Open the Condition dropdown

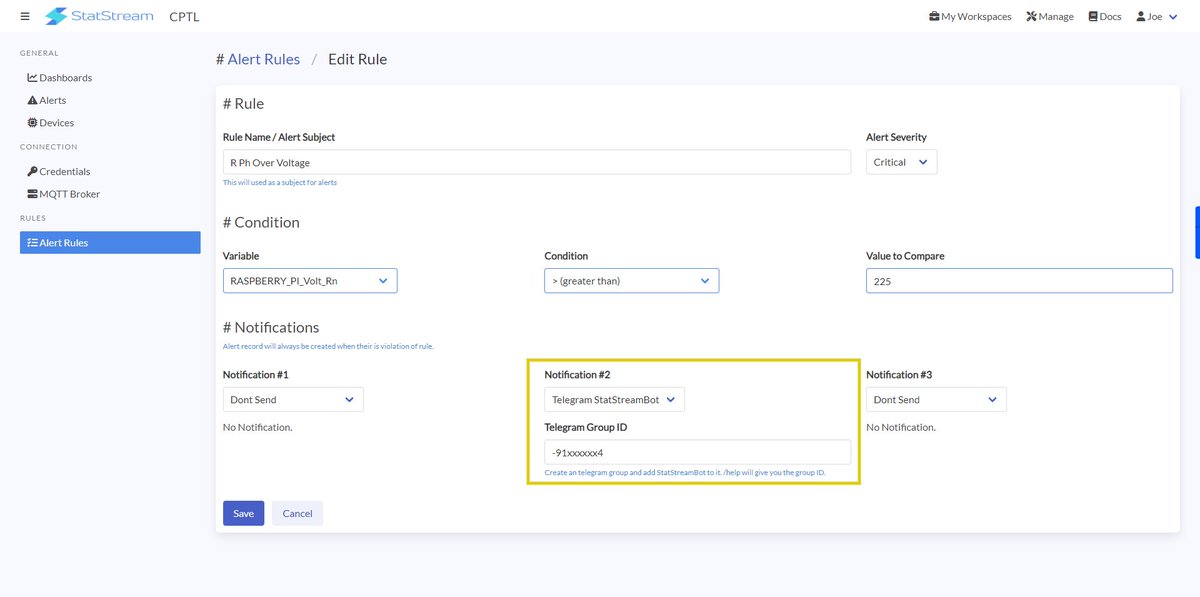[632, 281]
